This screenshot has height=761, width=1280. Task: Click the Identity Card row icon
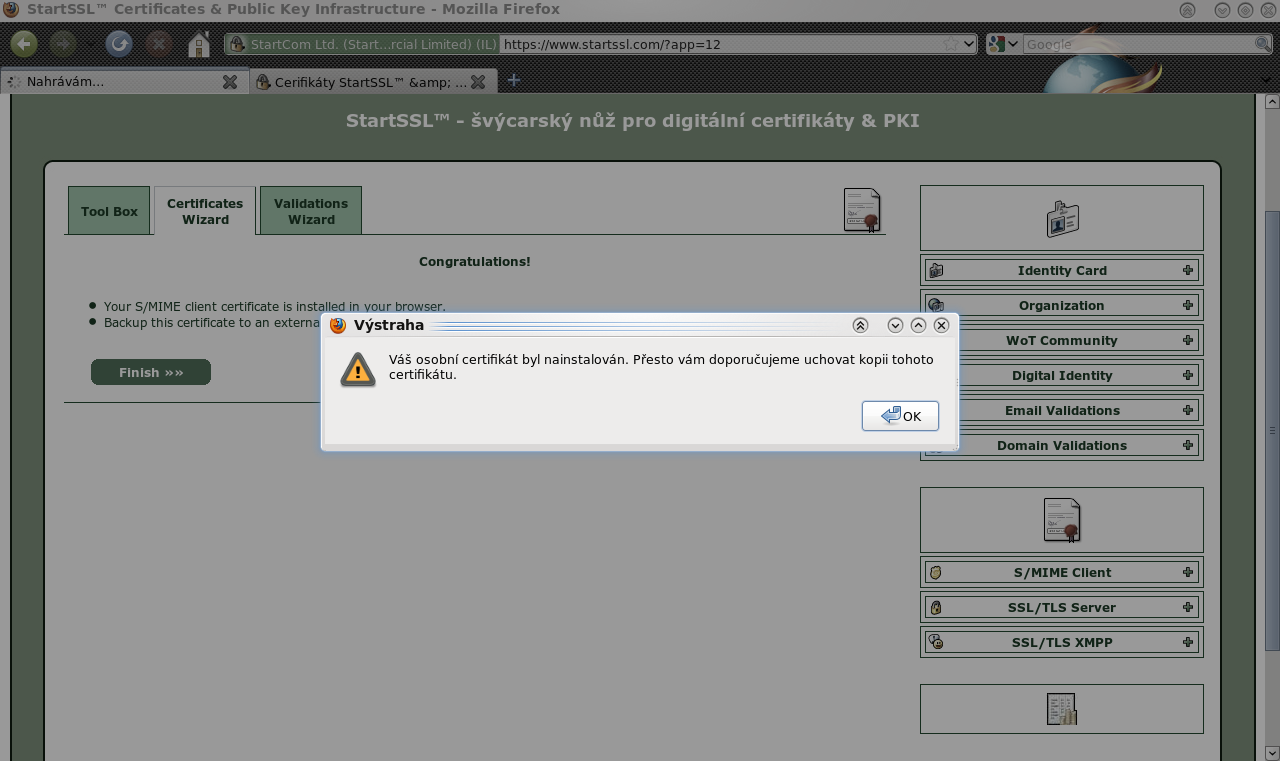(936, 270)
